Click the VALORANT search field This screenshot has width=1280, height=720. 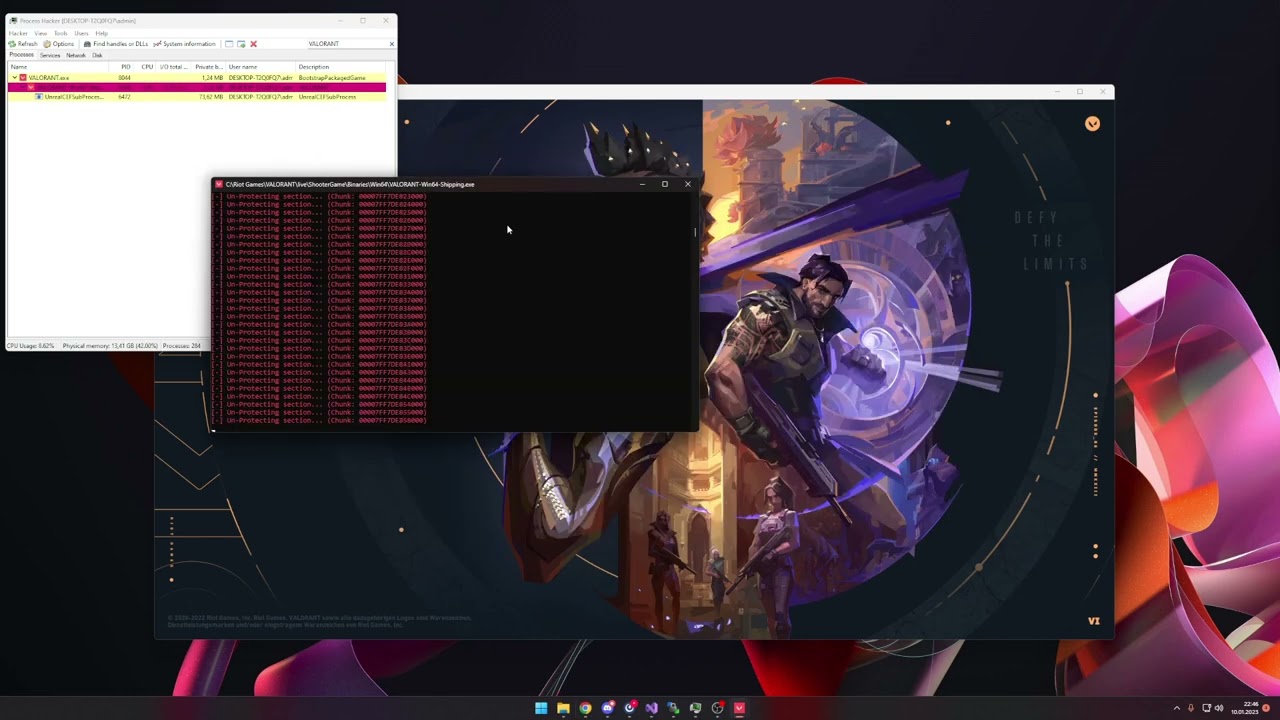click(346, 44)
